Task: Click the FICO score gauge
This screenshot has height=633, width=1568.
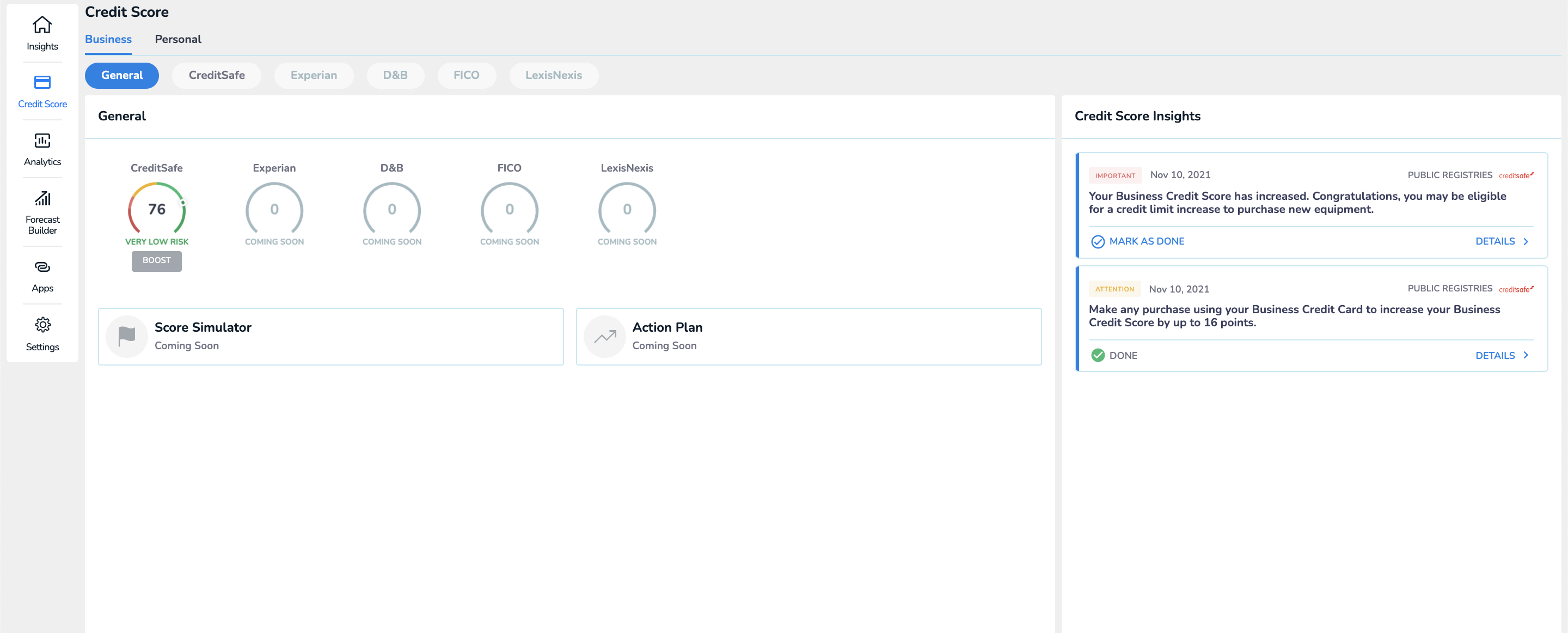Action: tap(509, 208)
